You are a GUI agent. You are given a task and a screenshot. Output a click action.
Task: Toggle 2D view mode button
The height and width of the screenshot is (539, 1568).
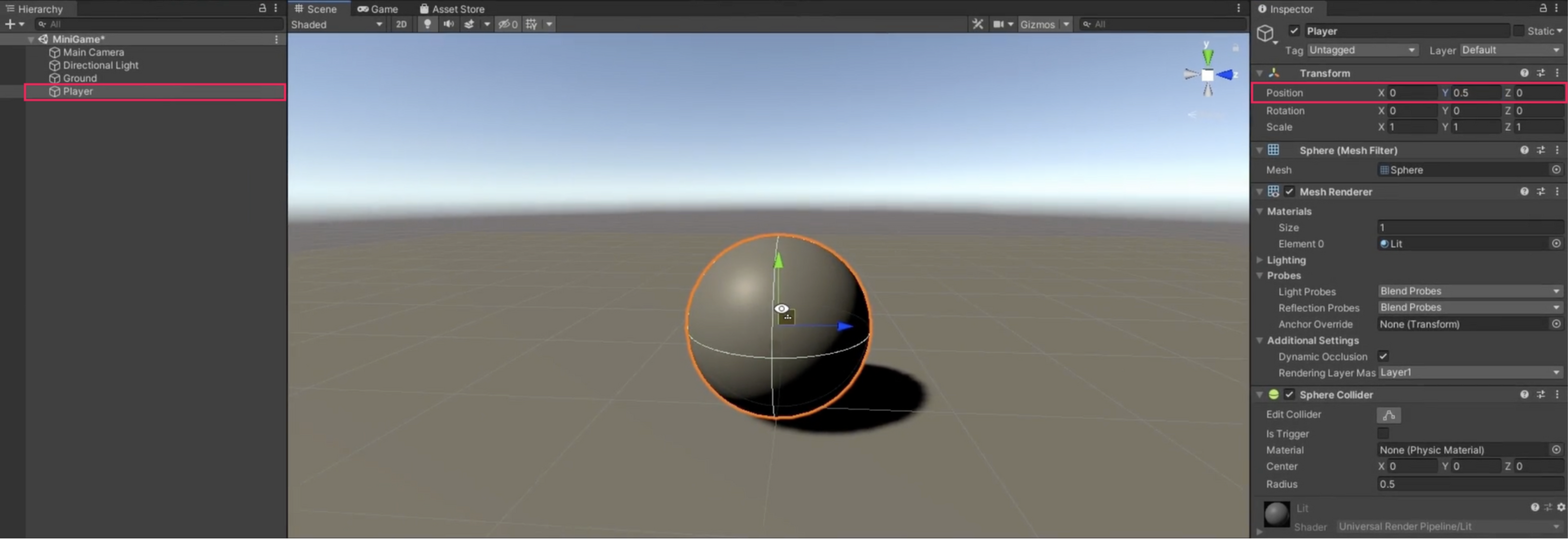click(x=401, y=24)
